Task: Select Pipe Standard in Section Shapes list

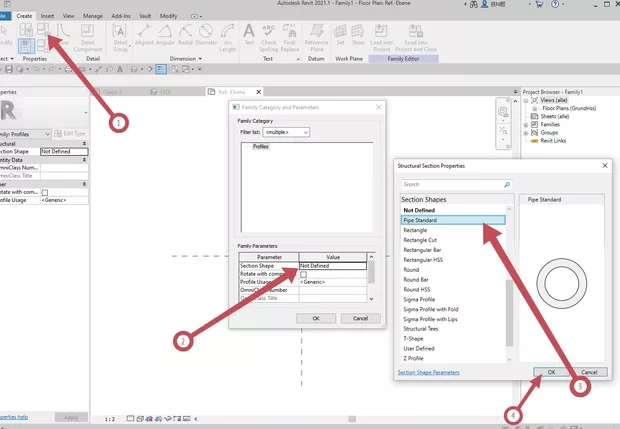Action: pyautogui.click(x=453, y=220)
